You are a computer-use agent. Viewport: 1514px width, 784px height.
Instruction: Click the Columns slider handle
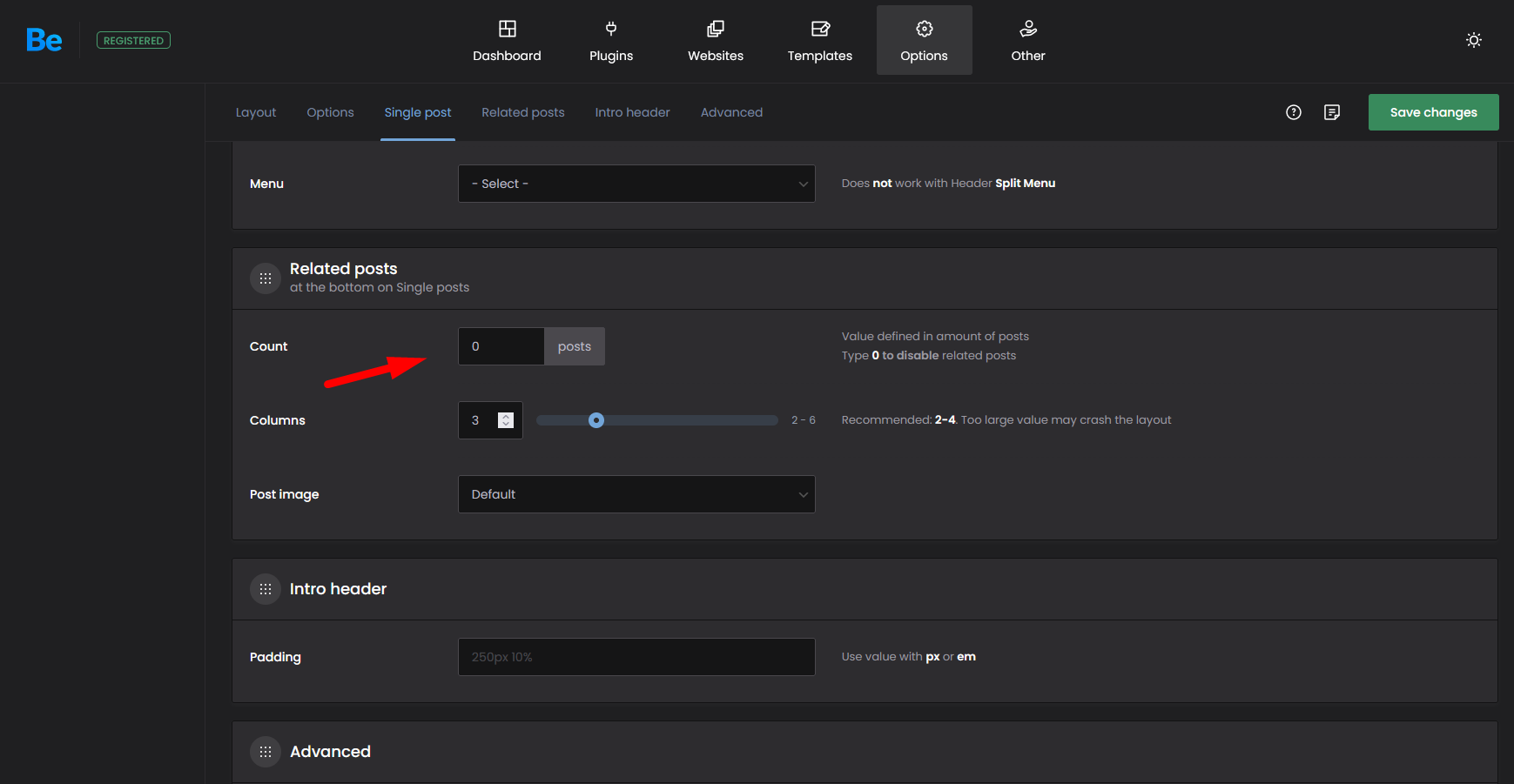(x=596, y=420)
